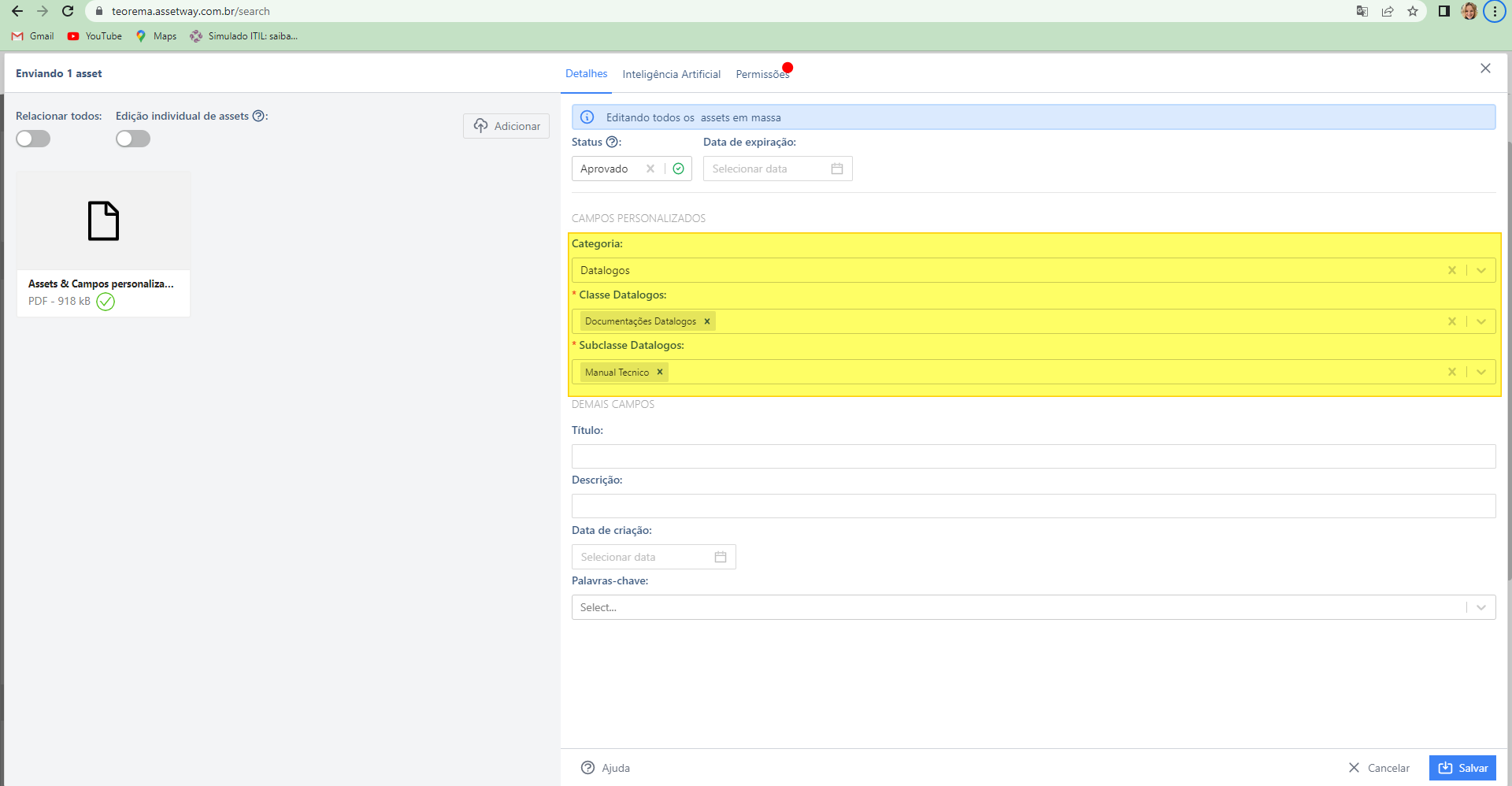Show help for the Status field
Viewport: 1512px width, 786px height.
click(x=612, y=142)
